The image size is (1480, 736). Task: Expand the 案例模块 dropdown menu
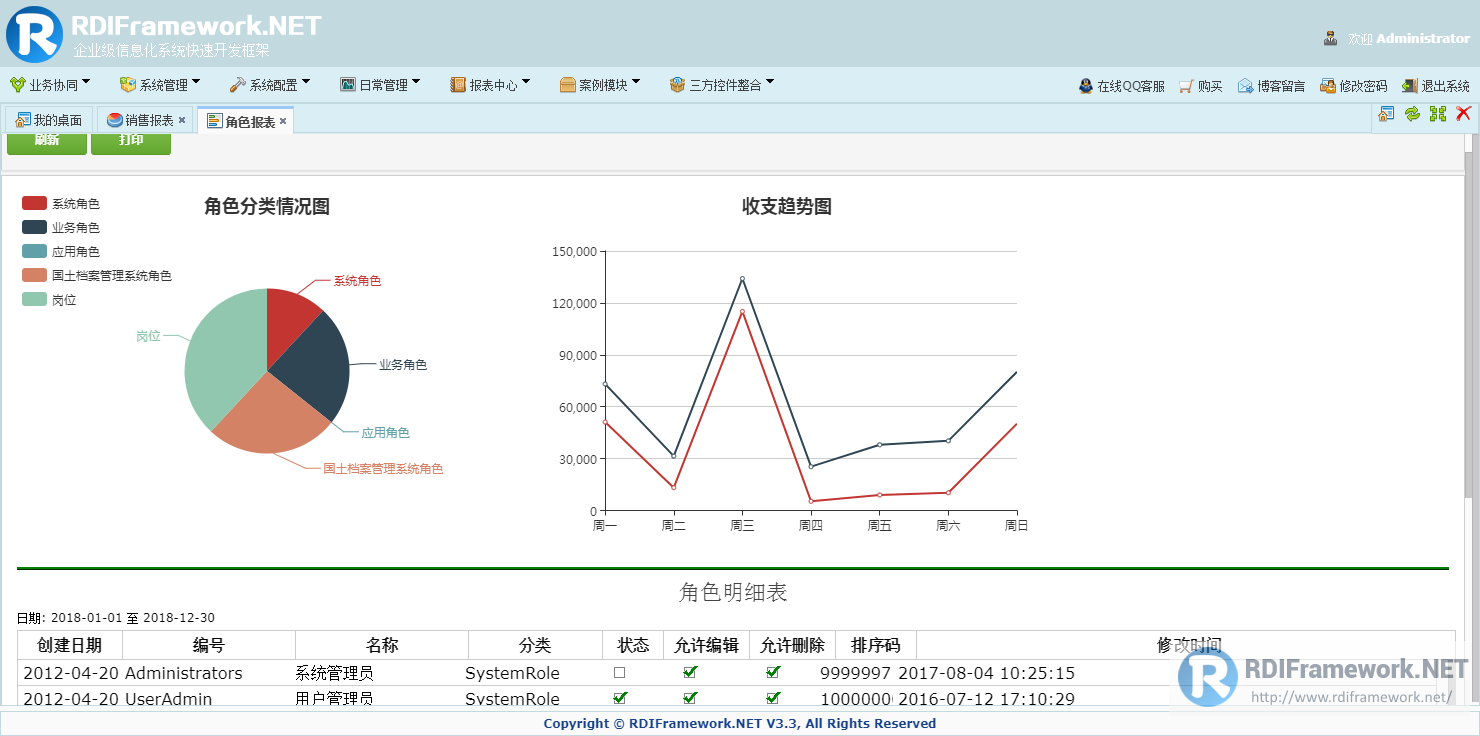coord(600,85)
